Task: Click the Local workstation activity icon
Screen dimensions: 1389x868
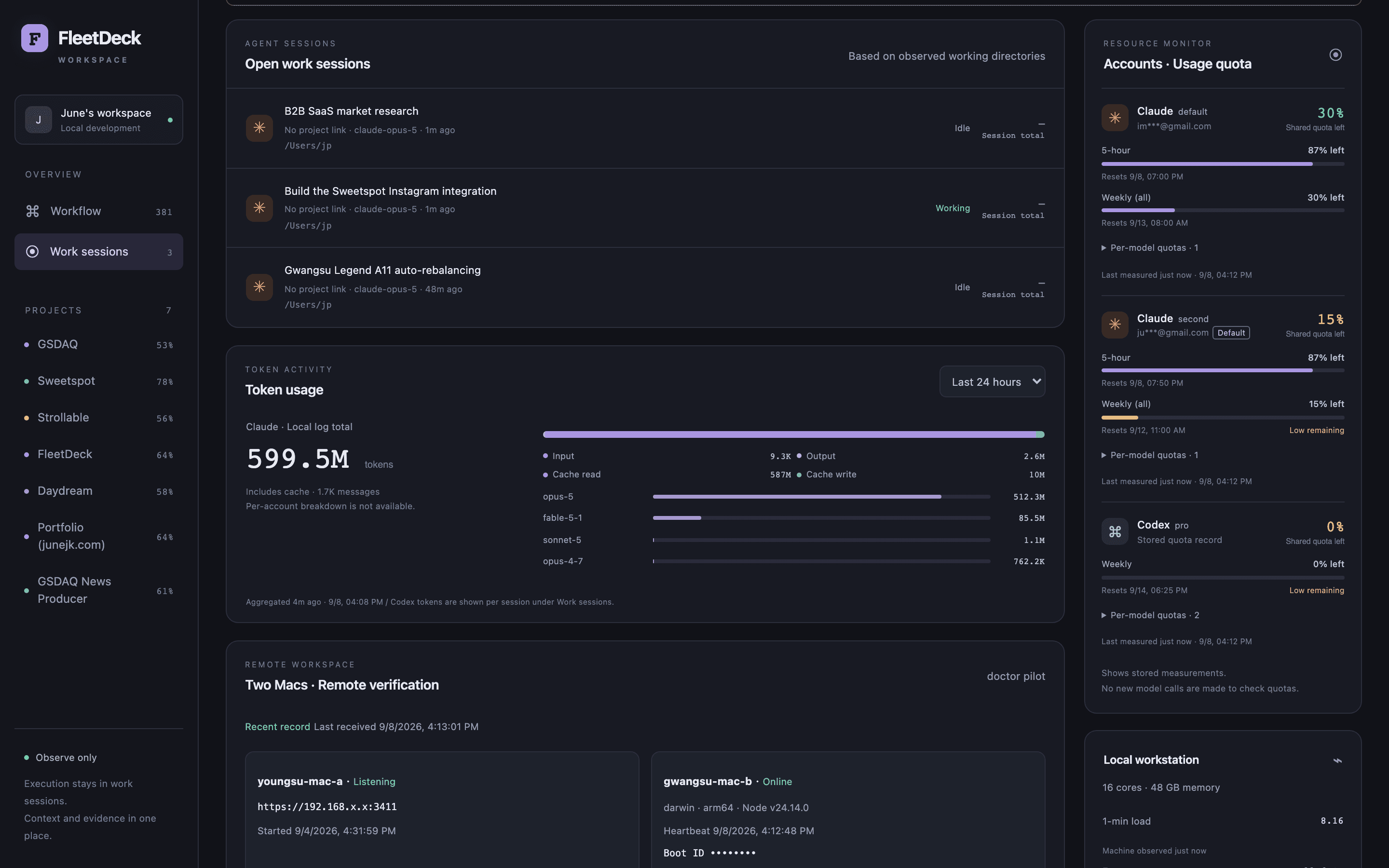Action: [x=1337, y=760]
